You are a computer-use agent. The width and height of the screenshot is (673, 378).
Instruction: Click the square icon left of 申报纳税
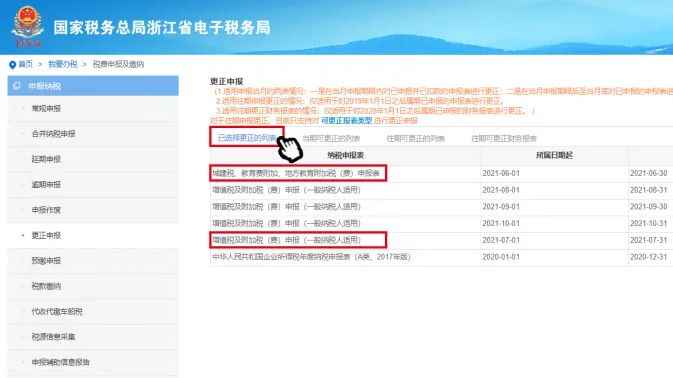pyautogui.click(x=17, y=86)
